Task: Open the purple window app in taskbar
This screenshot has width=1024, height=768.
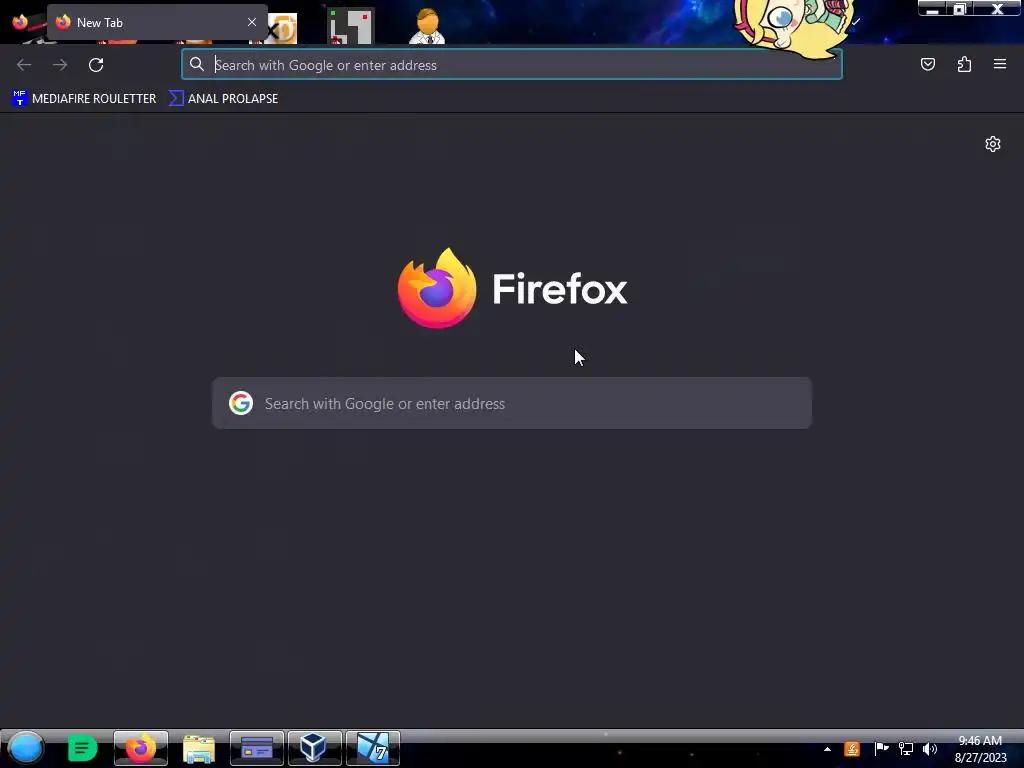Action: (257, 748)
